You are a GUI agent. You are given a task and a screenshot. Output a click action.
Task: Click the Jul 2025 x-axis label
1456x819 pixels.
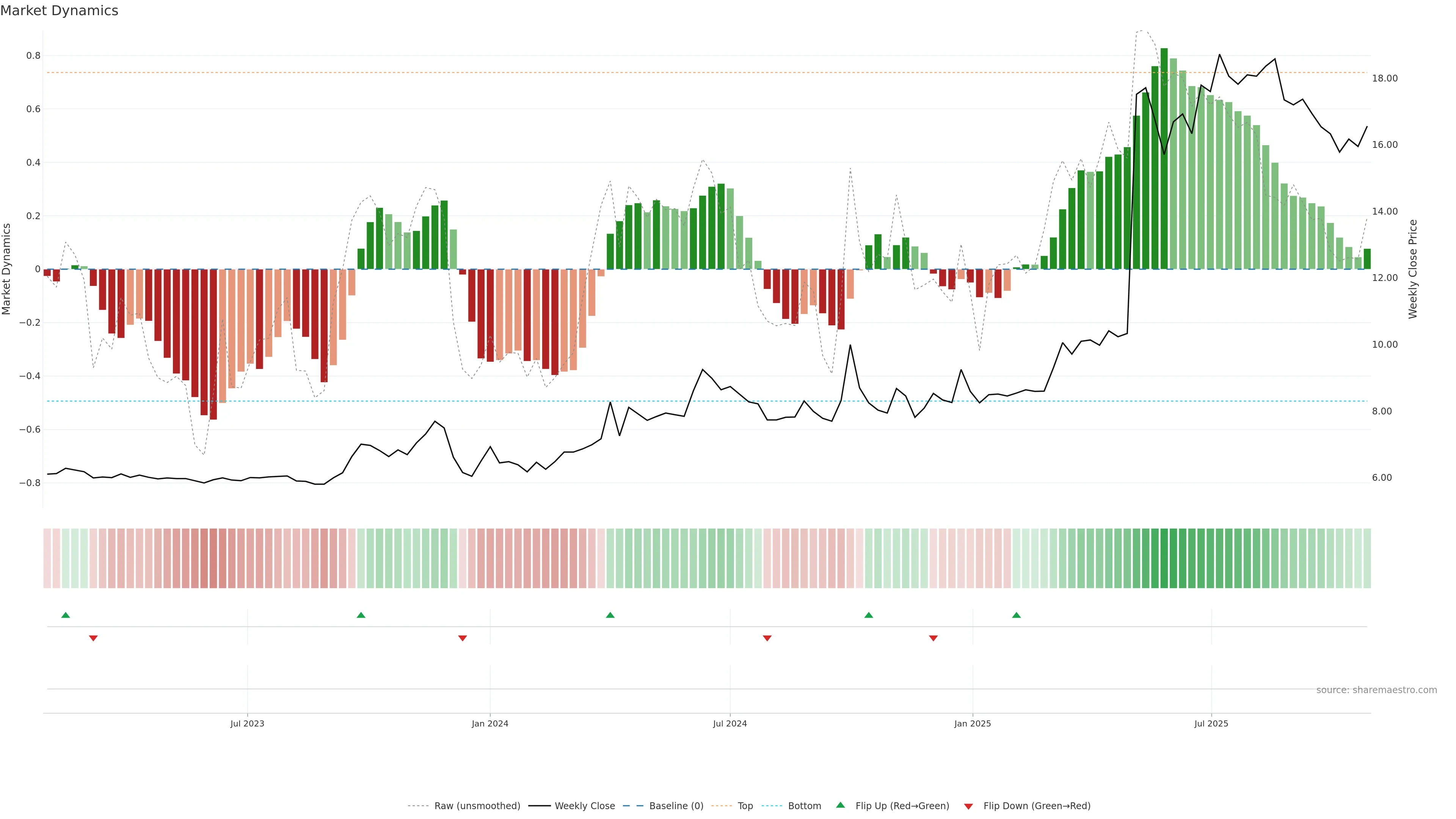click(1211, 723)
